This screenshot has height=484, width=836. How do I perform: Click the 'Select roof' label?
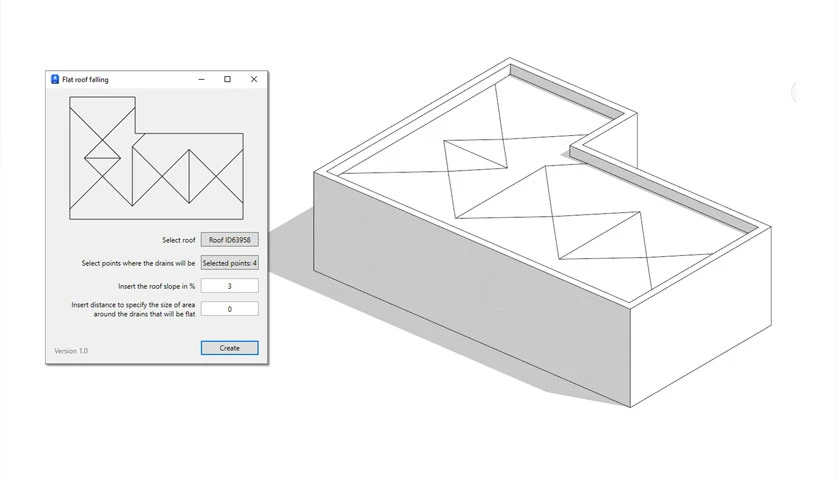179,240
